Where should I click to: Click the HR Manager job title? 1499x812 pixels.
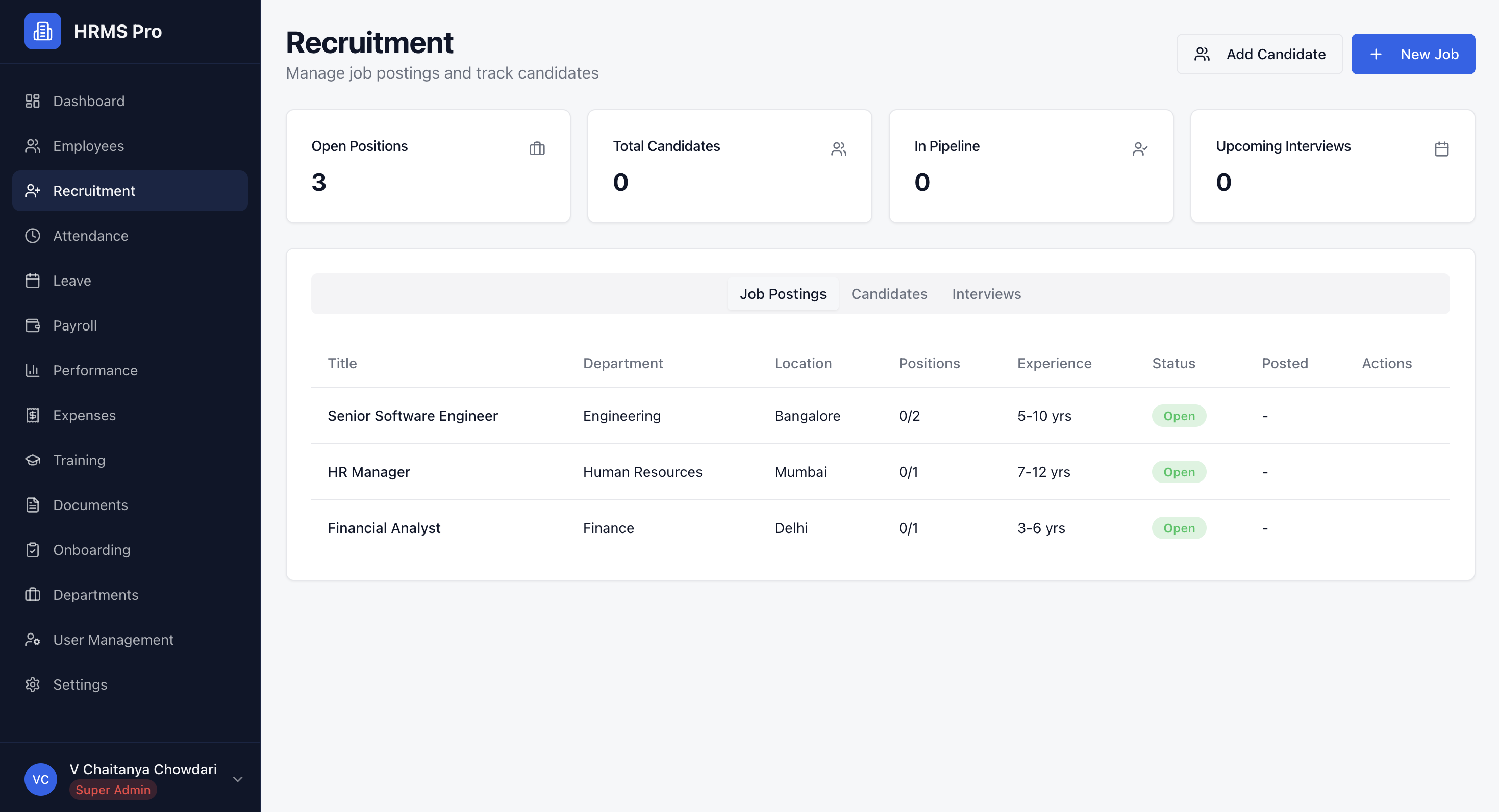pyautogui.click(x=368, y=472)
